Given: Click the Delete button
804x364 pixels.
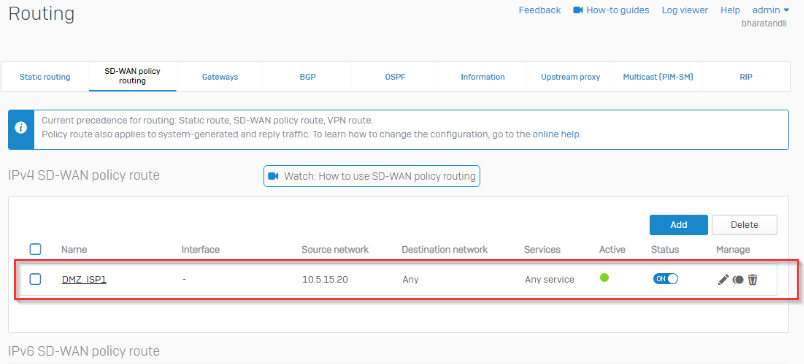Looking at the screenshot, I should coord(744,225).
